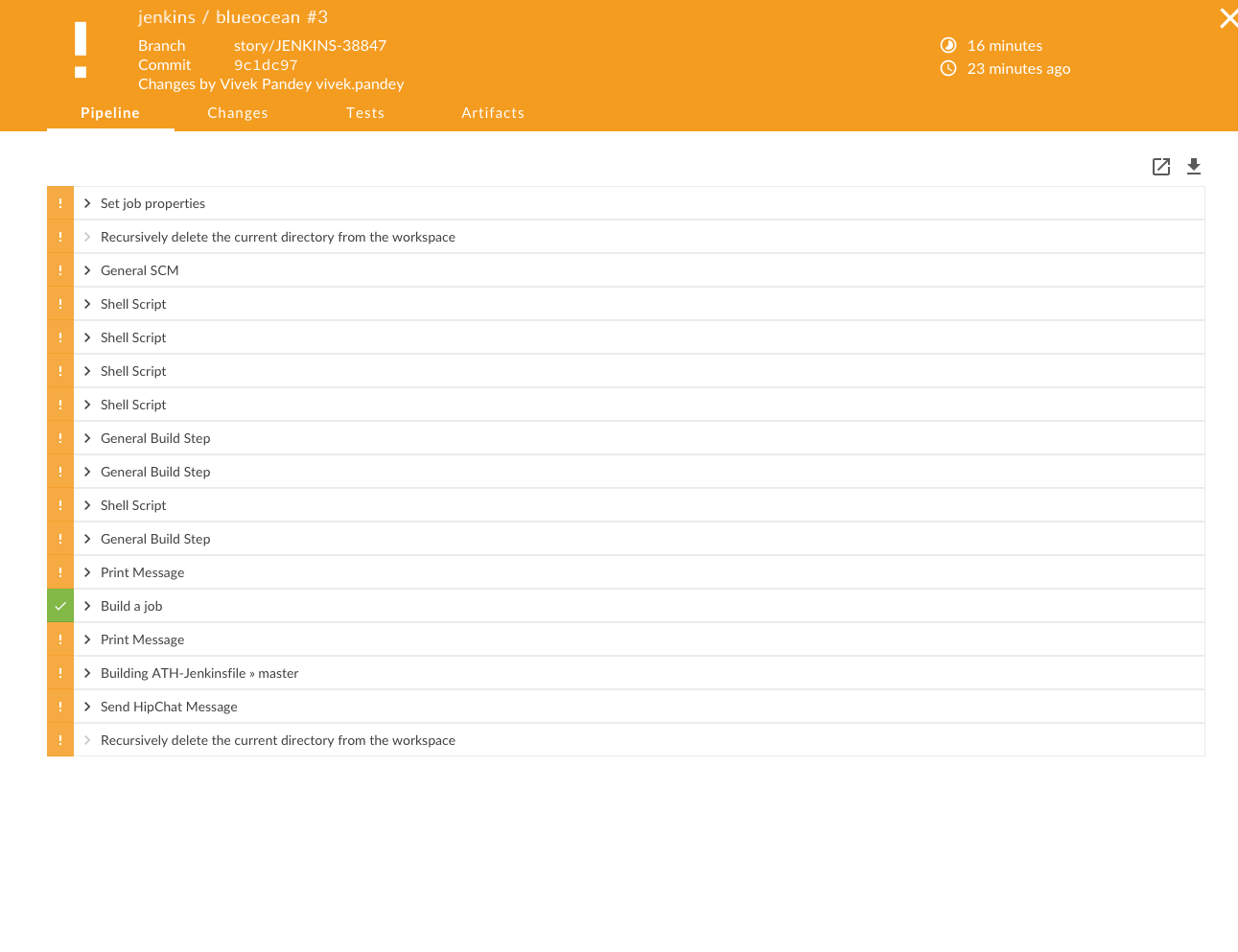Expand the General SCM step chevron
The height and width of the screenshot is (952, 1238).
pos(87,270)
